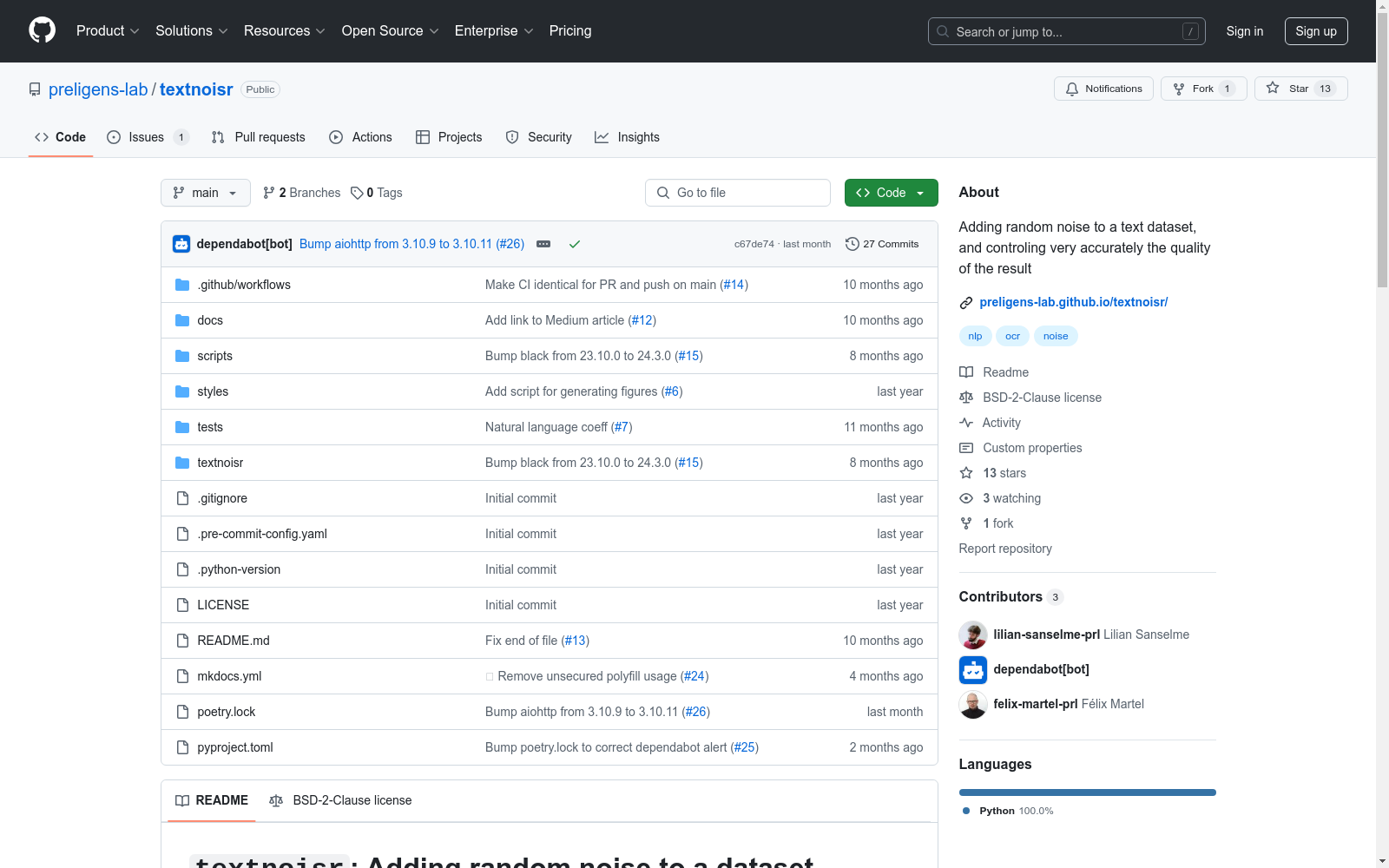Click the poetry.lock file icon

(182, 712)
